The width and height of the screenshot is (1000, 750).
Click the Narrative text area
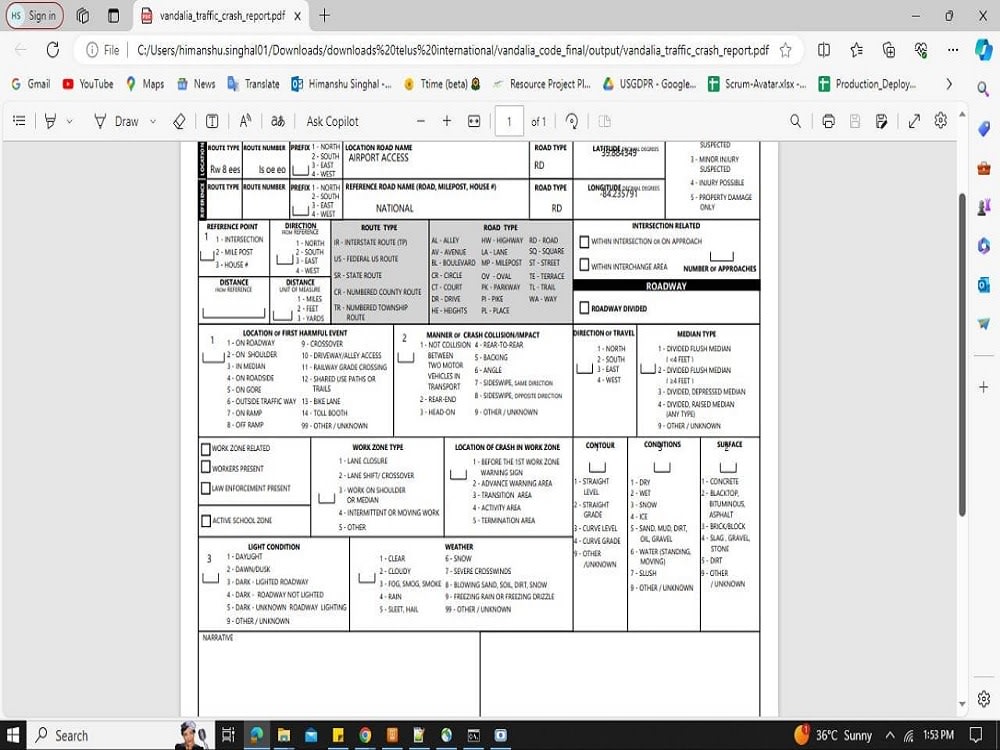coord(339,674)
